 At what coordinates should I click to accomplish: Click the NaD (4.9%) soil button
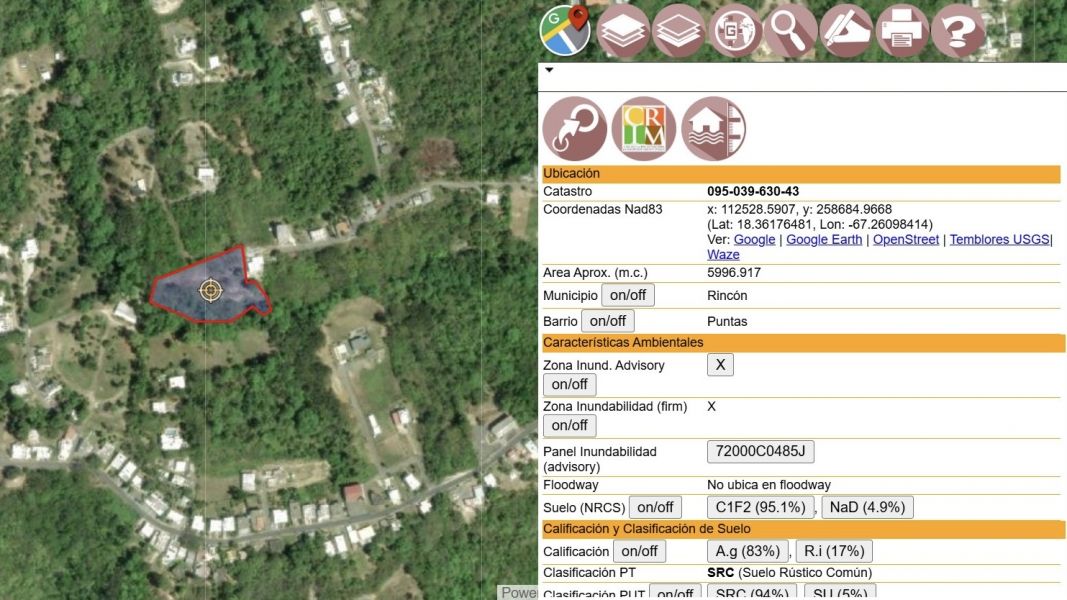coord(867,507)
